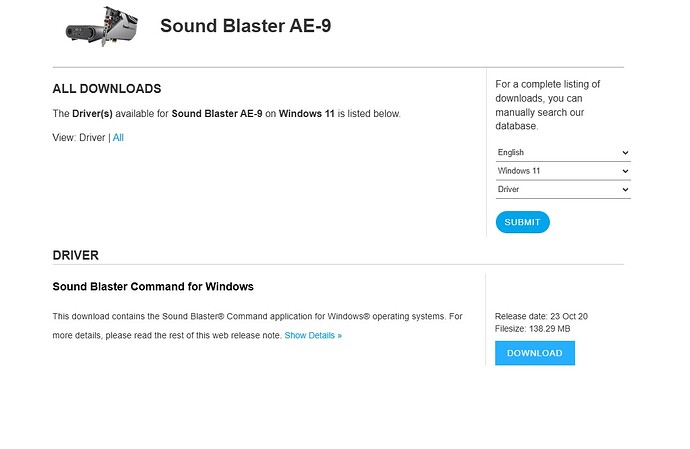Expand the Windows 11 operating system dropdown

click(563, 171)
